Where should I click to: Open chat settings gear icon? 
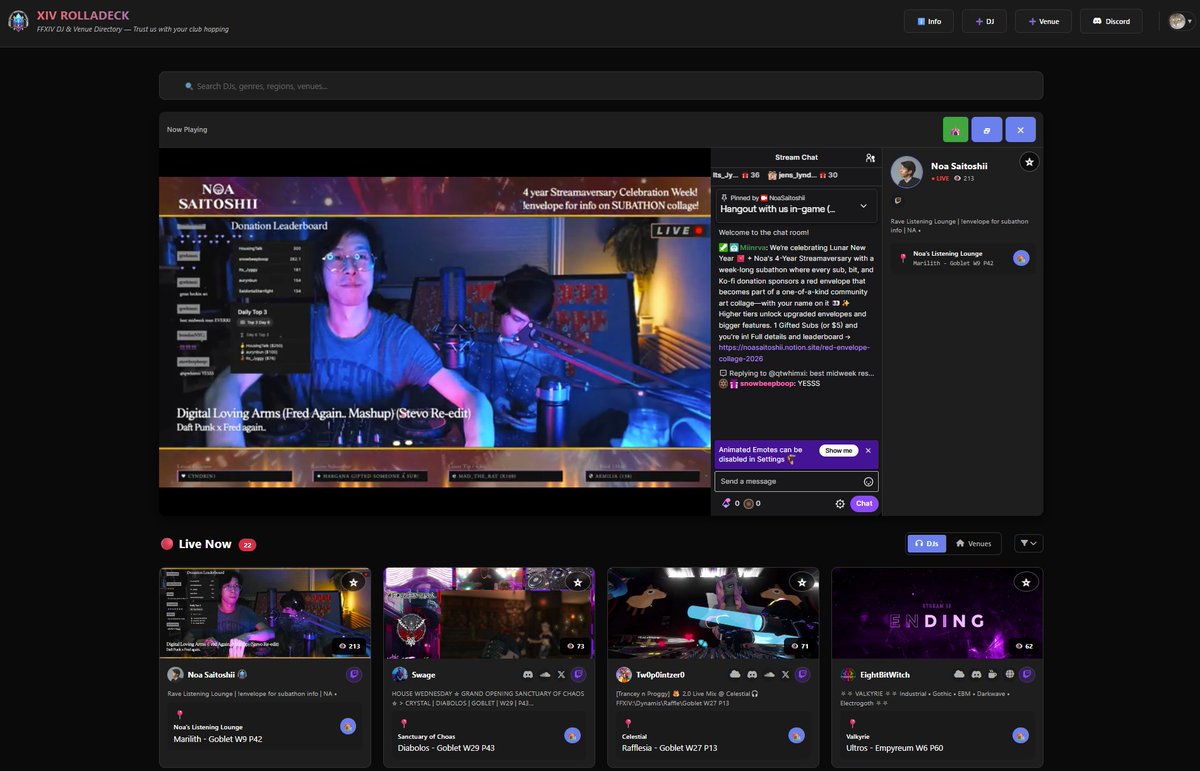[x=840, y=504]
